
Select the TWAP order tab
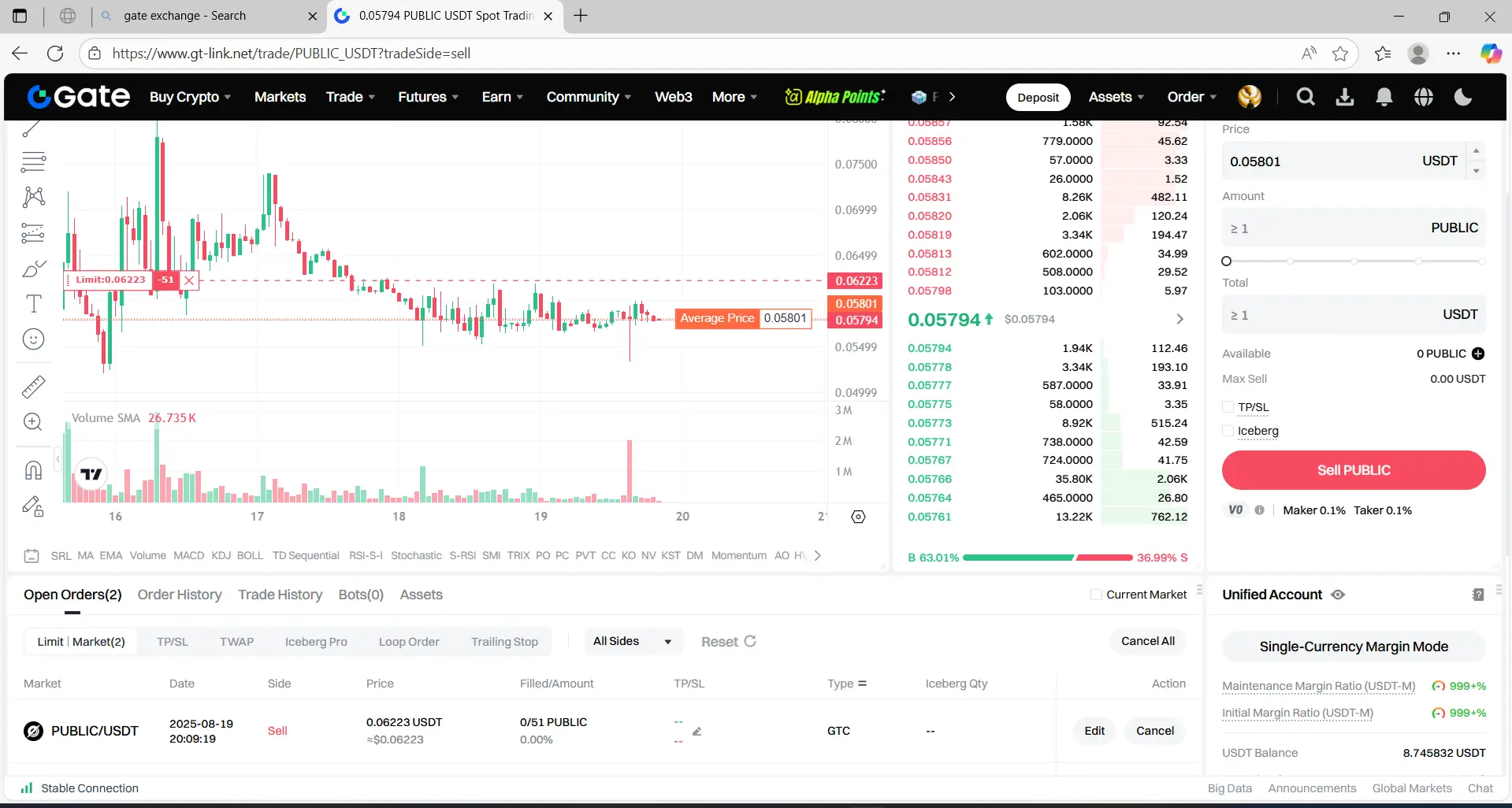tap(236, 642)
